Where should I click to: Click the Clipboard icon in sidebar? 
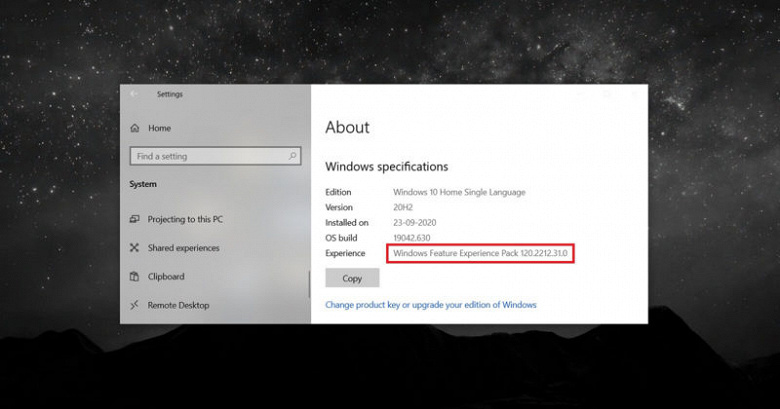pyautogui.click(x=134, y=276)
